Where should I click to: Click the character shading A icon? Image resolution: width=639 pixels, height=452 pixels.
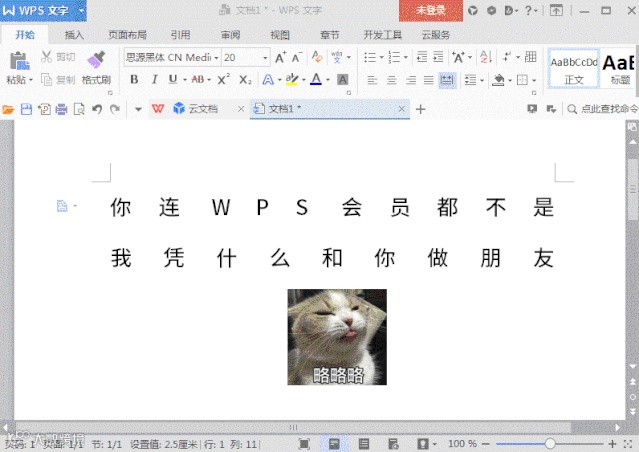click(x=342, y=79)
